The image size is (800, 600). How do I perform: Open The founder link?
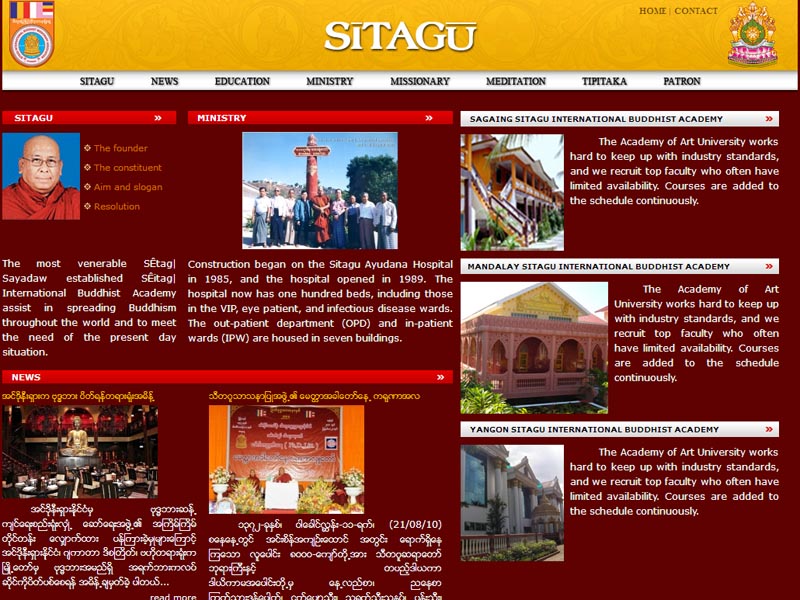(120, 148)
